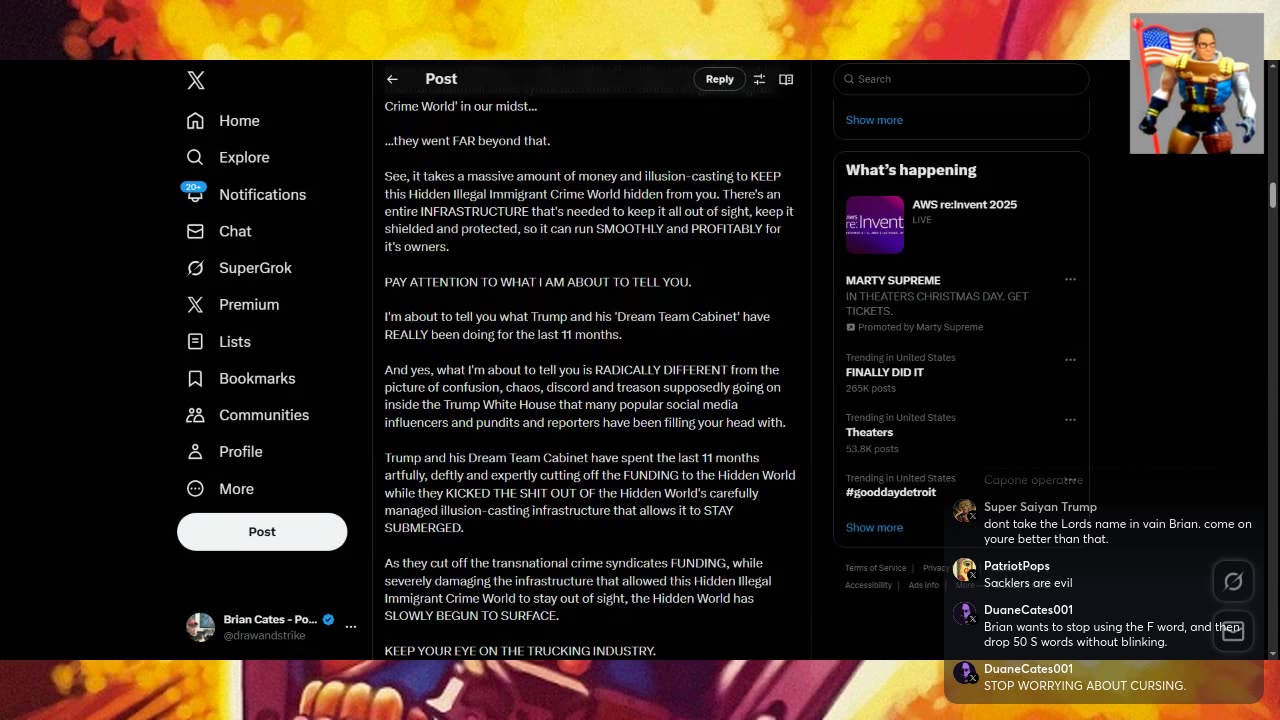Click PatriotPops chat avatar
Screen dimensions: 1280x720
tap(965, 570)
